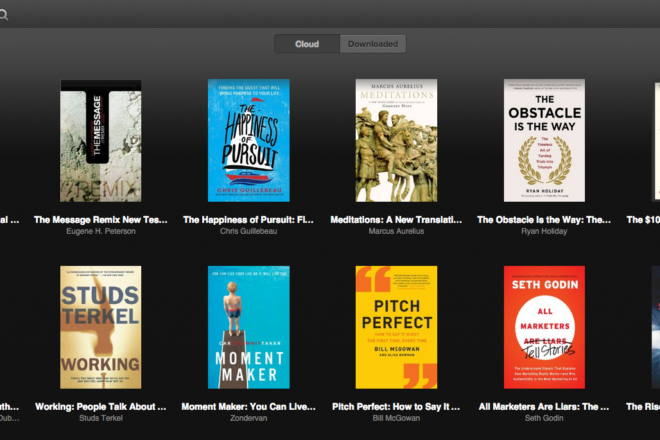Click author name Studs Terkel below cover
Screen dimensions: 660x440
pos(101,418)
